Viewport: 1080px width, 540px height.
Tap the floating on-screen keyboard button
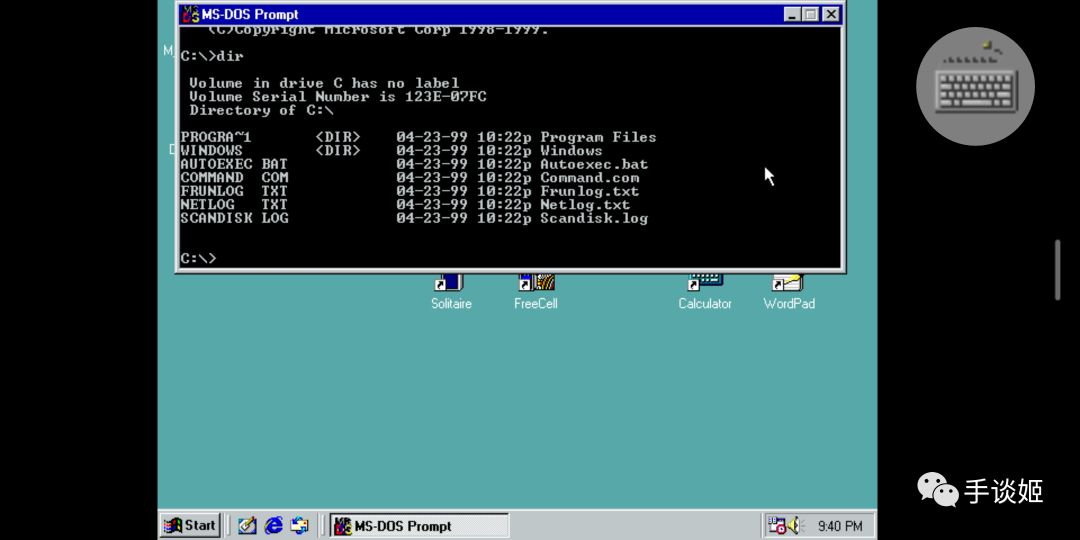[x=975, y=86]
